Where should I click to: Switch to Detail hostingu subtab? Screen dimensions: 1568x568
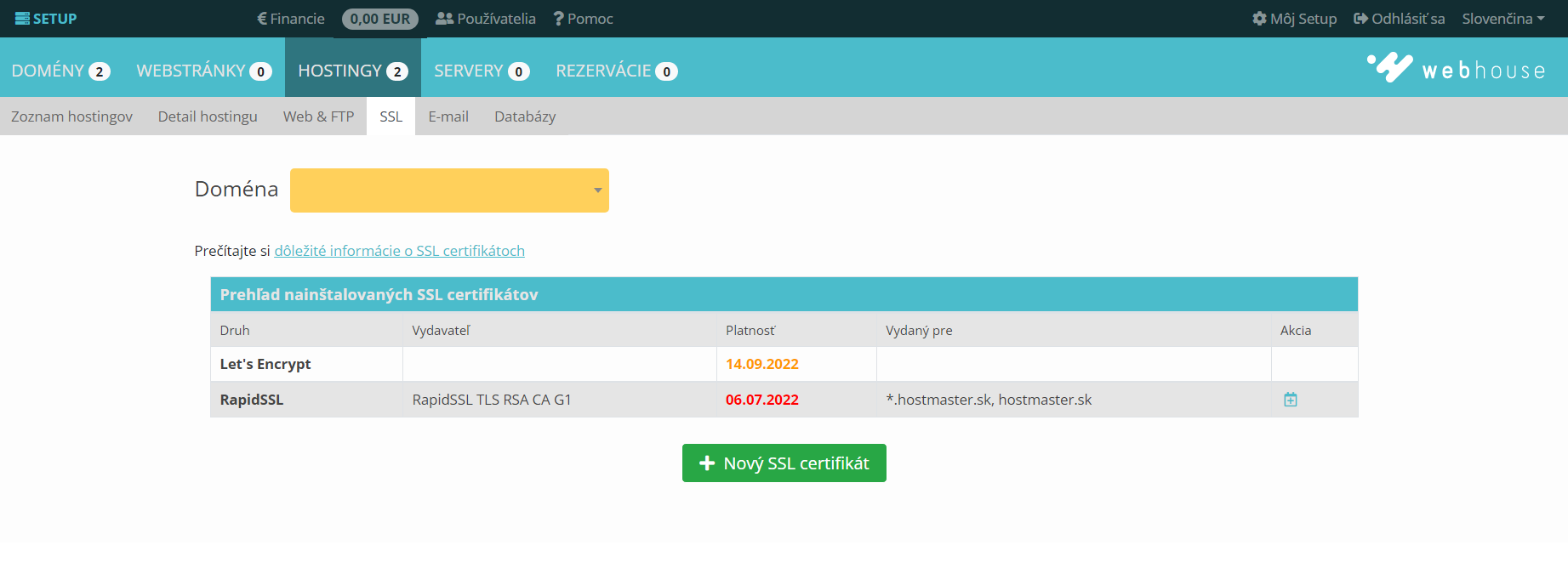208,116
